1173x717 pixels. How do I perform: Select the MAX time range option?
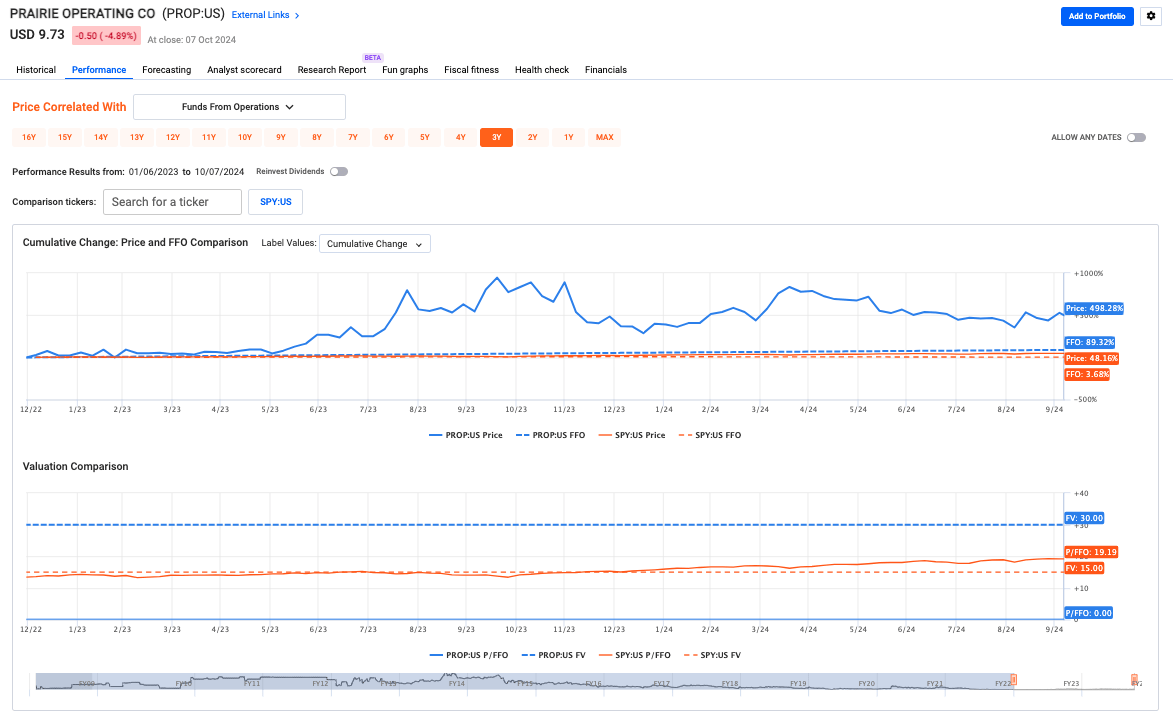604,138
